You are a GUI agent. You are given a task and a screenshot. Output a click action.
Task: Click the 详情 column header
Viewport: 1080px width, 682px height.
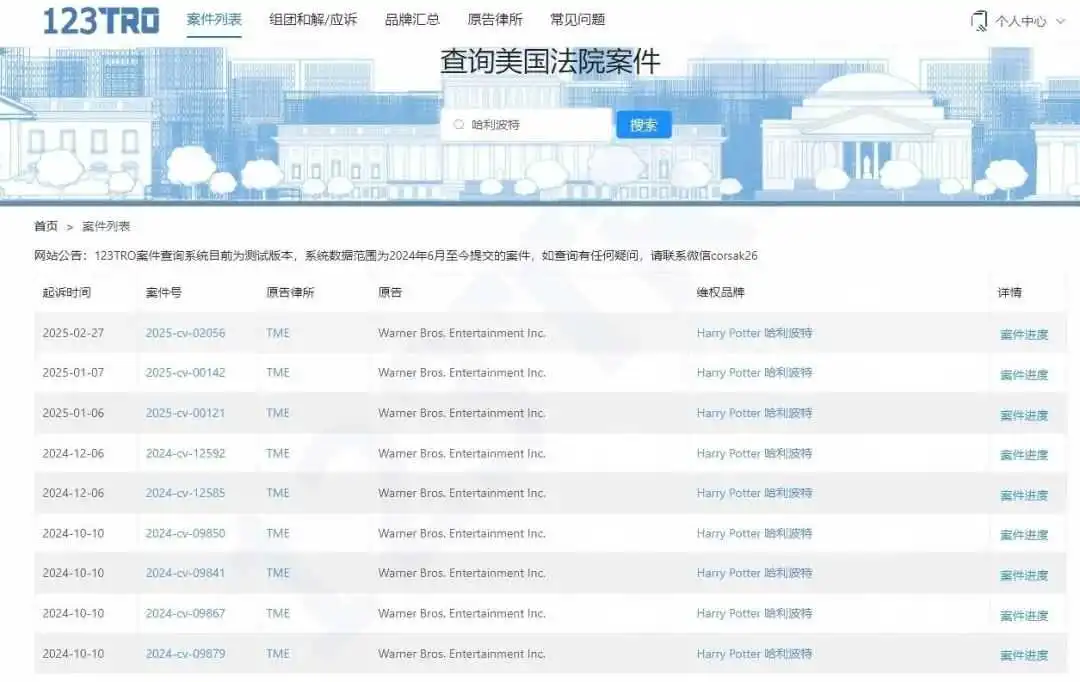[x=1009, y=293]
